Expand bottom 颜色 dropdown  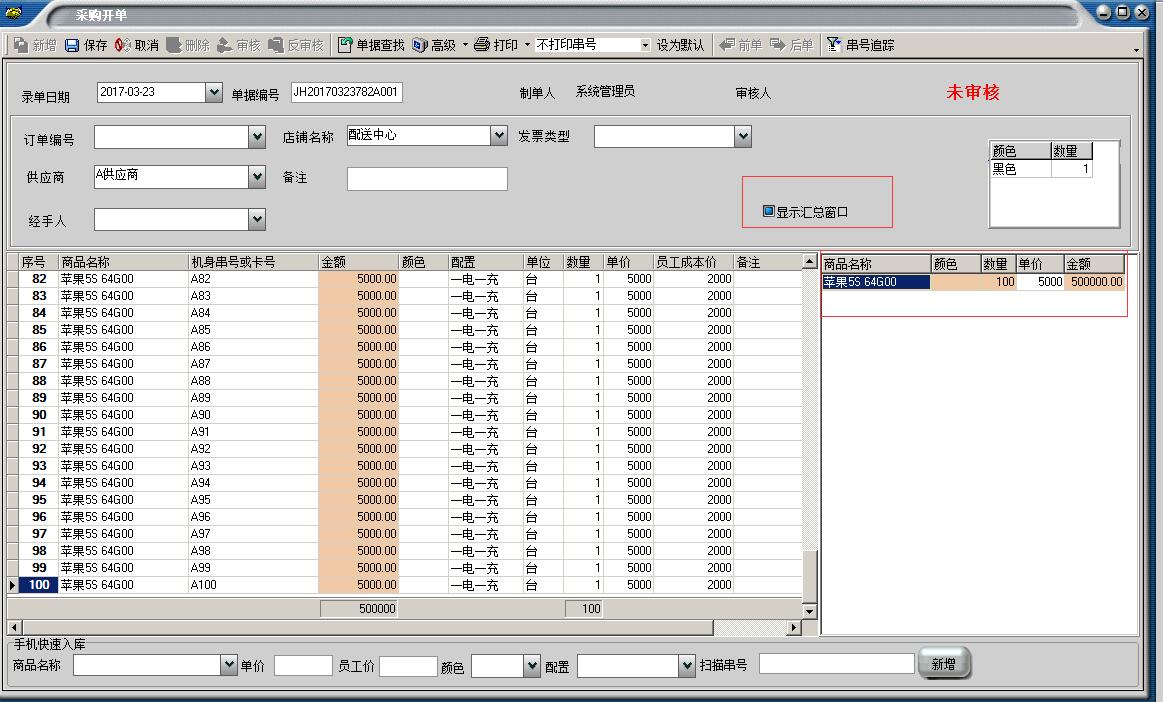click(x=531, y=666)
